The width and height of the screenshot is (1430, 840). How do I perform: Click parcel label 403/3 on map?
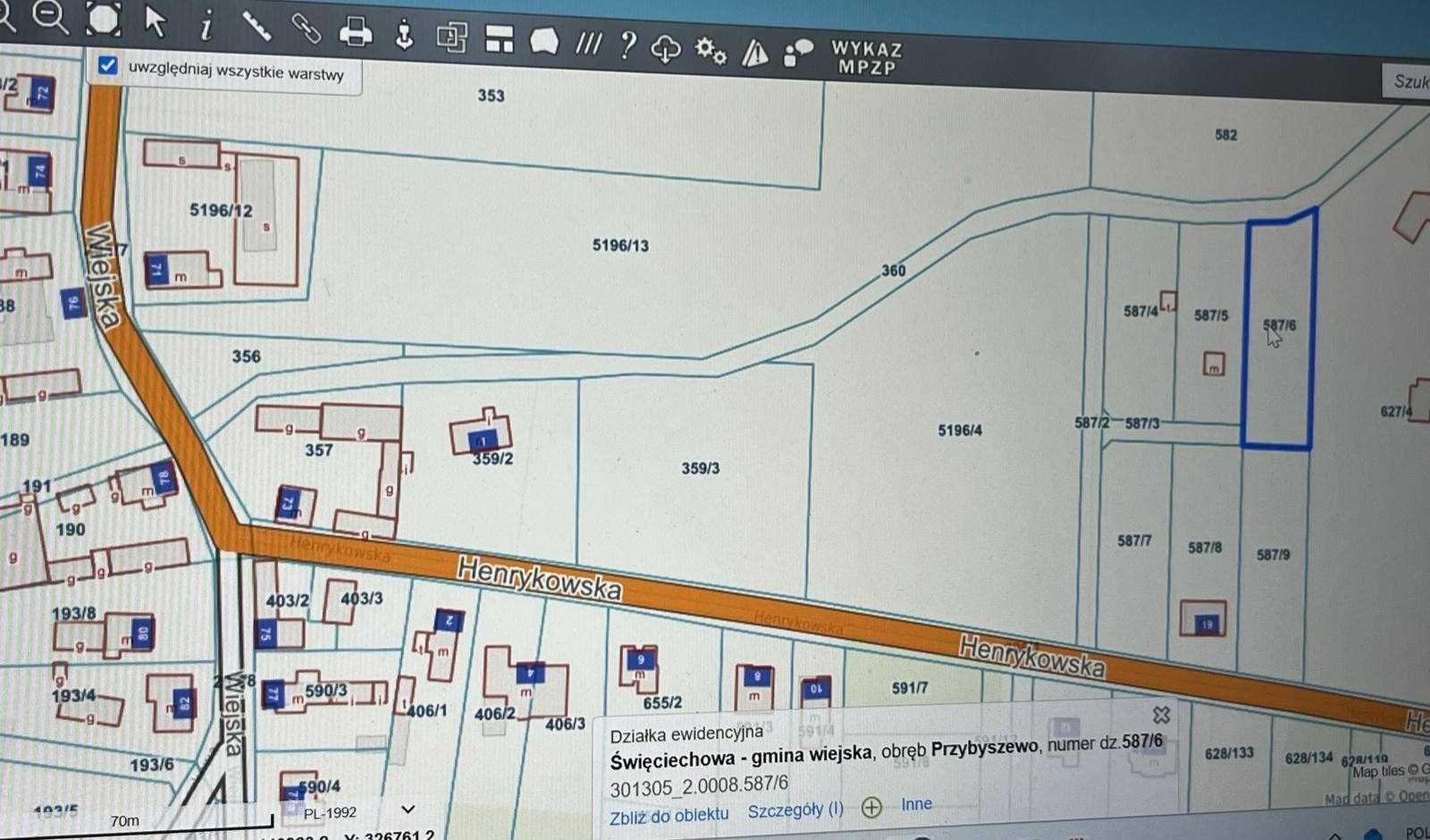[362, 598]
